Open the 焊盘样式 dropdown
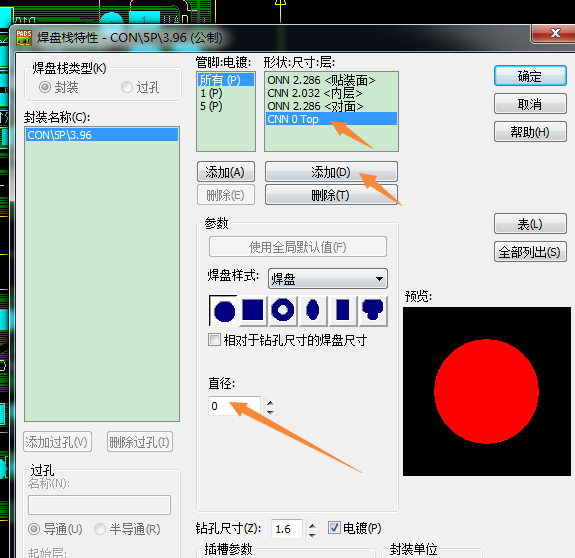The width and height of the screenshot is (575, 558). tap(327, 279)
